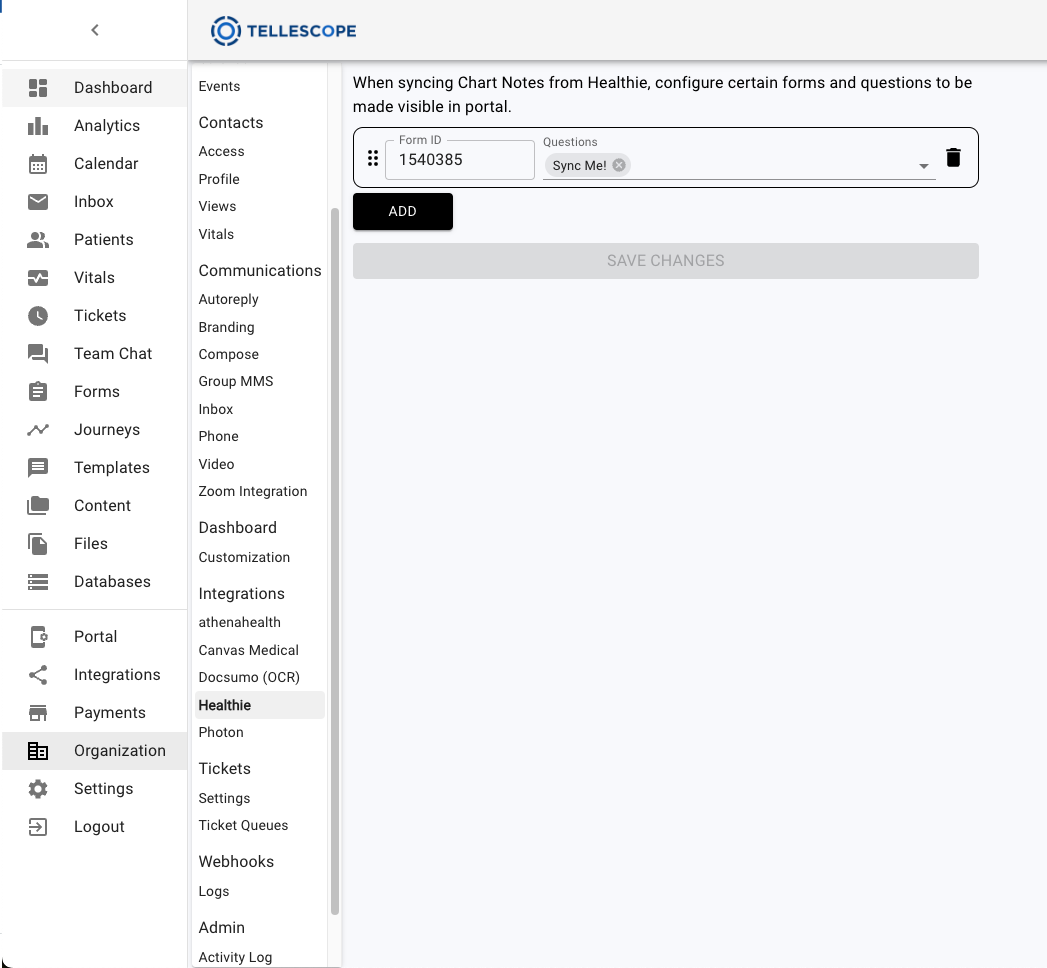Image resolution: width=1047 pixels, height=968 pixels.
Task: Open Docsumo (OCR) integration settings
Action: click(249, 678)
